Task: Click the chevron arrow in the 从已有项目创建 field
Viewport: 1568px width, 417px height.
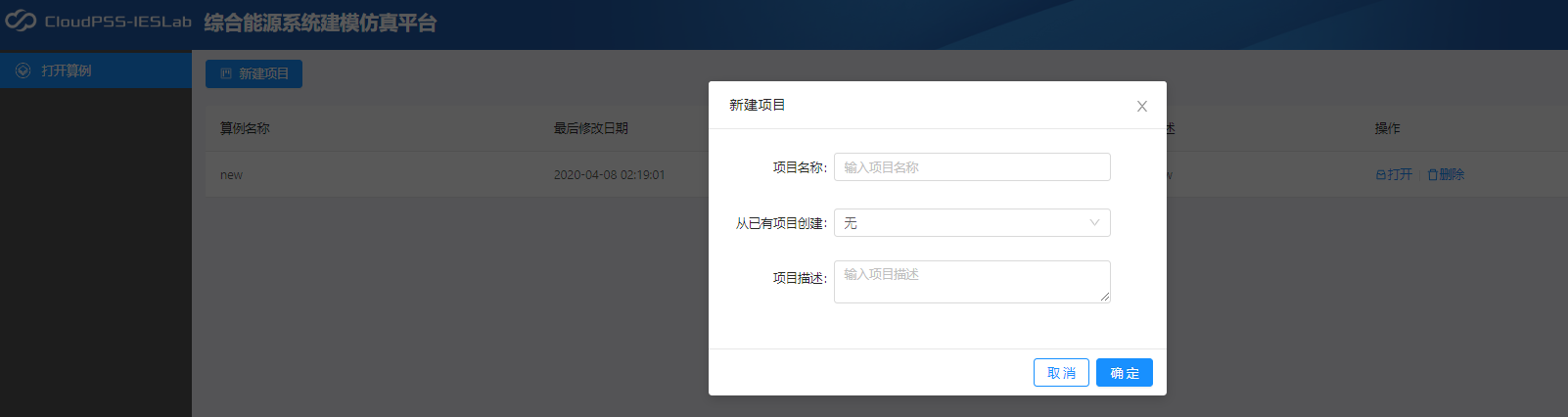Action: click(1094, 223)
